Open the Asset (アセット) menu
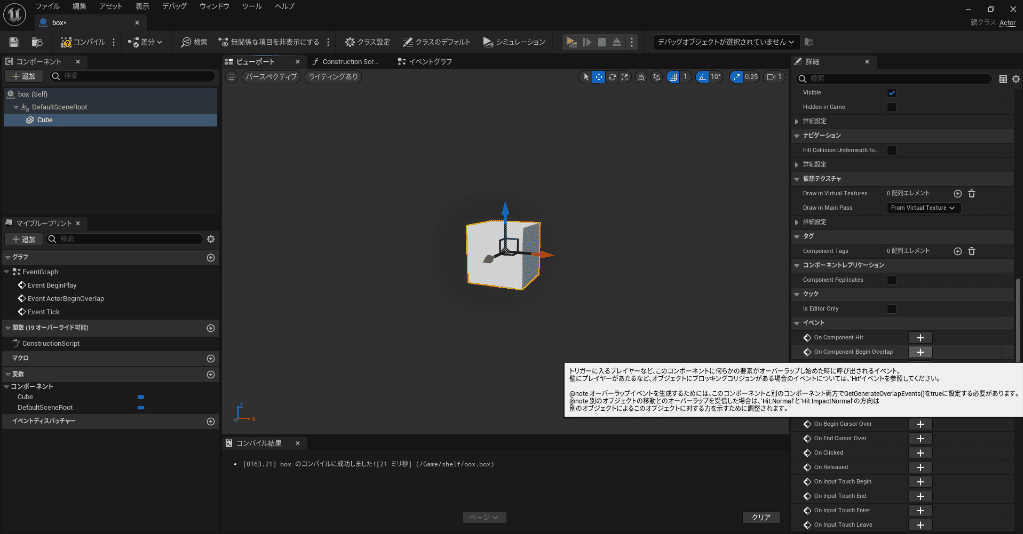1023x534 pixels. pos(111,6)
